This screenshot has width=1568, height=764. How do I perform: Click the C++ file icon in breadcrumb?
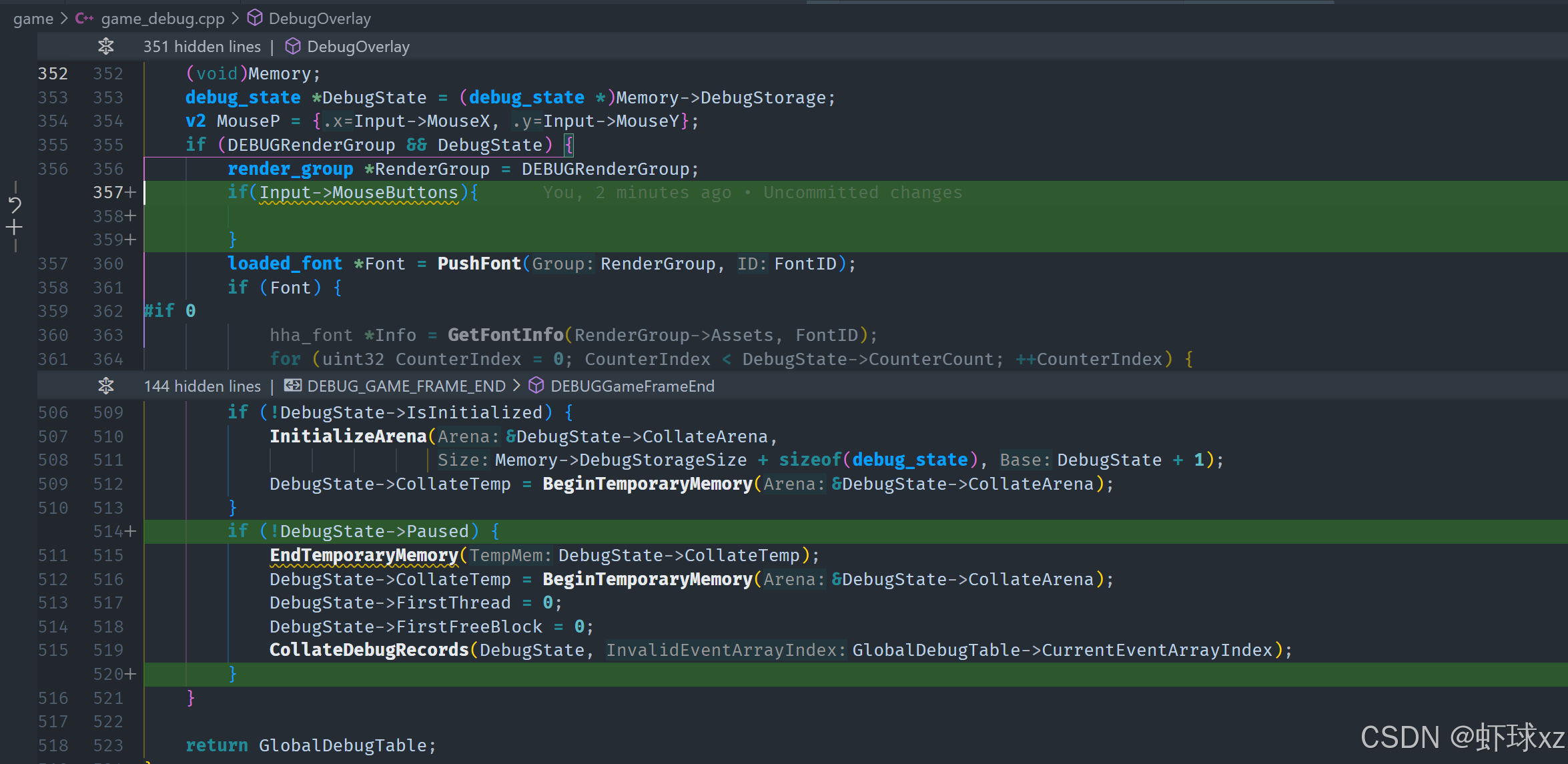point(84,19)
